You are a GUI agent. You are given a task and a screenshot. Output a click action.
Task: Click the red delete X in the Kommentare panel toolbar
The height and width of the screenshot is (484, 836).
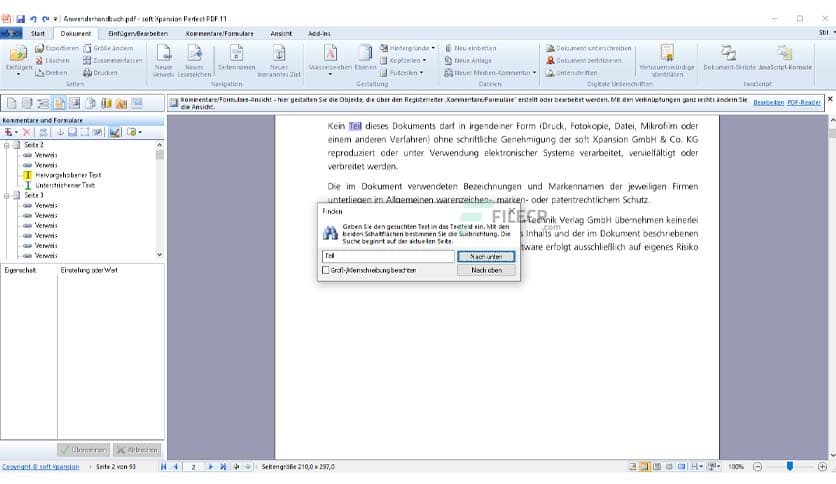click(x=27, y=132)
